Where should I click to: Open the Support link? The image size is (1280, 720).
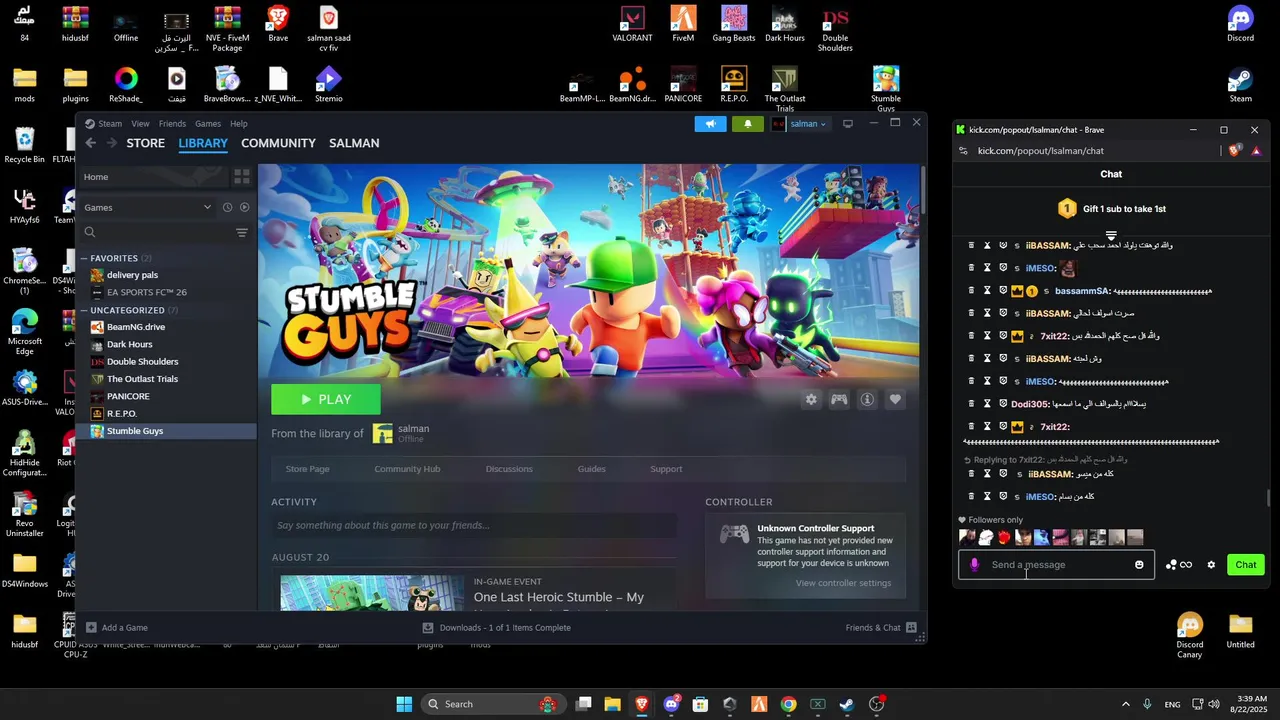666,469
